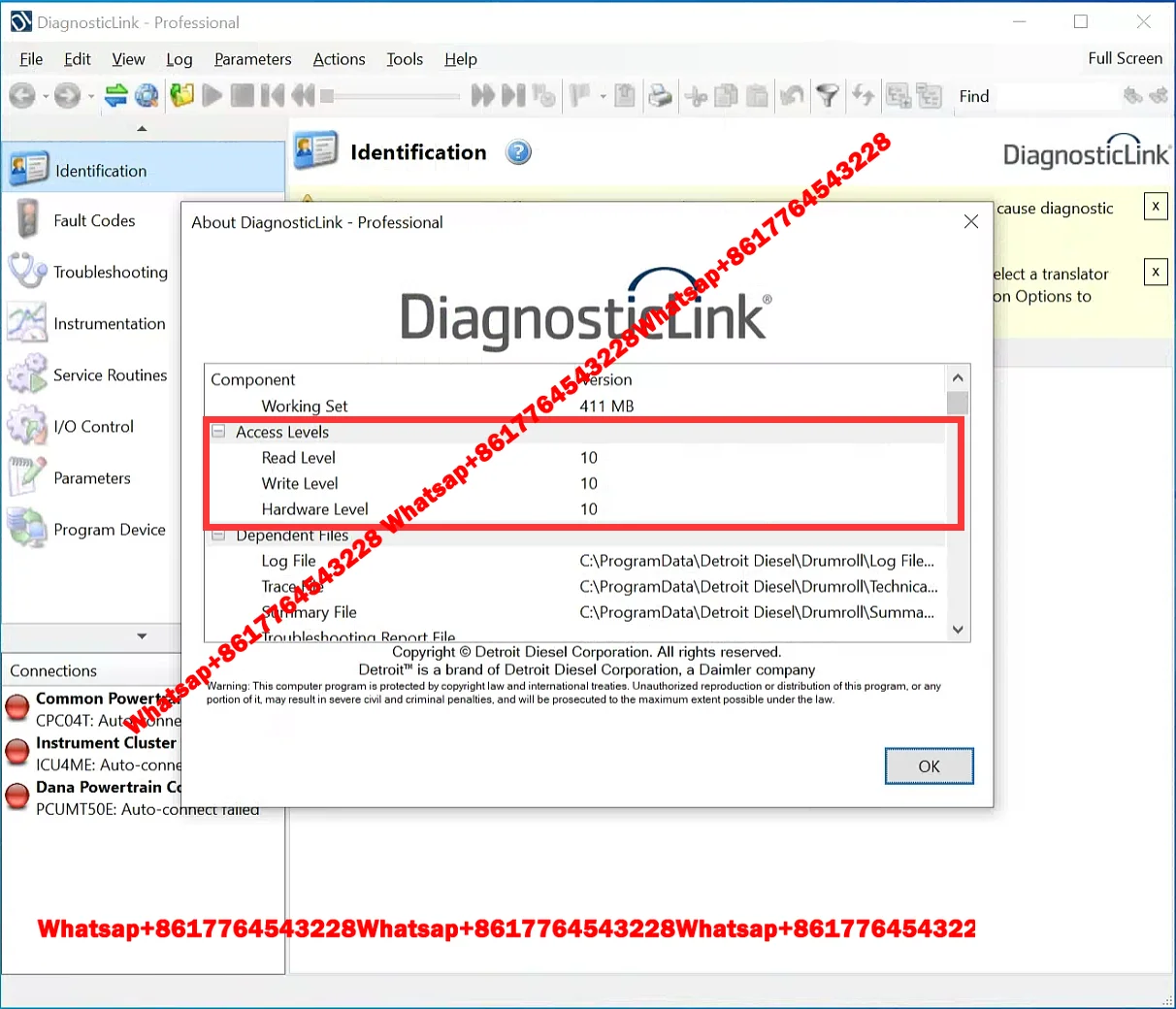Open the flag marker dropdown arrow
The width and height of the screenshot is (1176, 1009).
point(603,96)
